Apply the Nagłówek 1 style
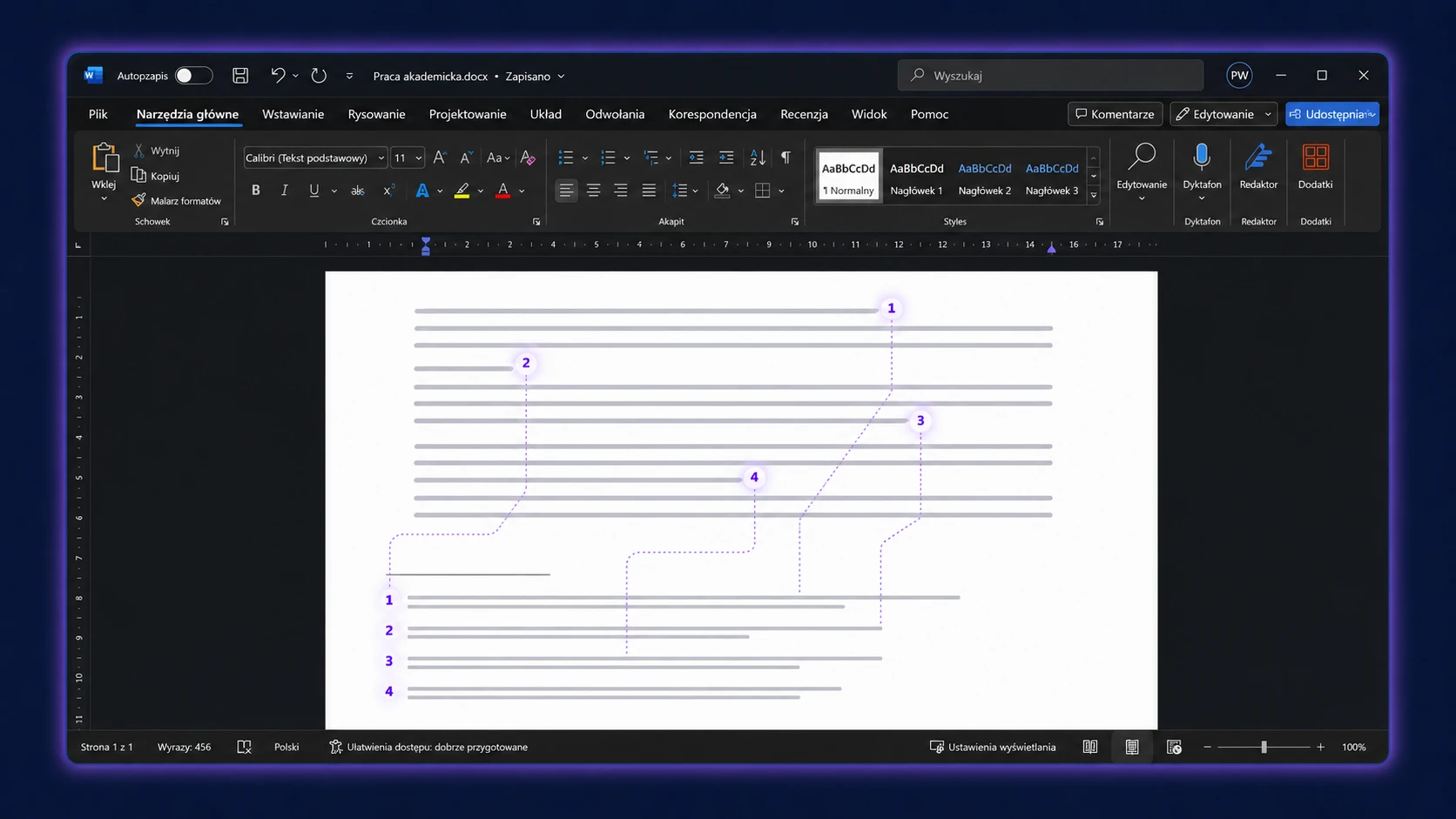The image size is (1456, 819). click(x=916, y=177)
